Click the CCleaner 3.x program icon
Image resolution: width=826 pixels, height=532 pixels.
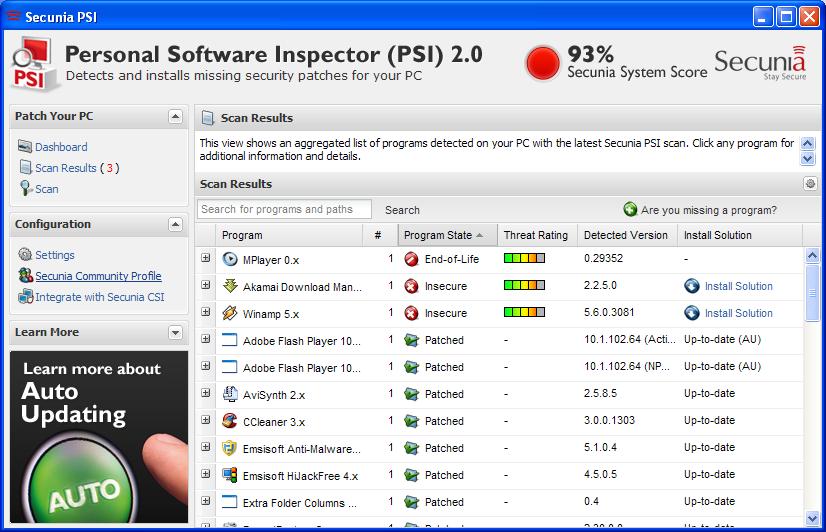point(230,421)
